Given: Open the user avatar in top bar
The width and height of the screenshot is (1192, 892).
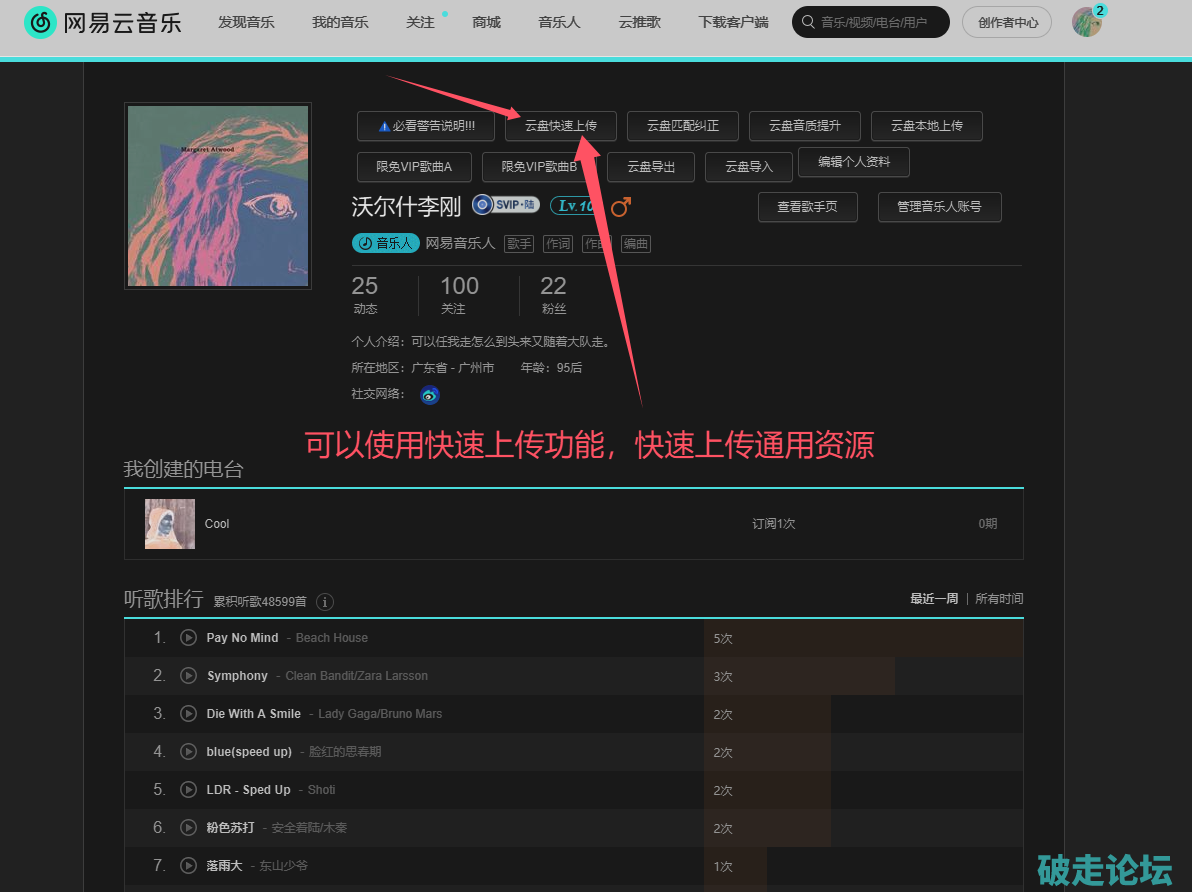Looking at the screenshot, I should [1086, 22].
